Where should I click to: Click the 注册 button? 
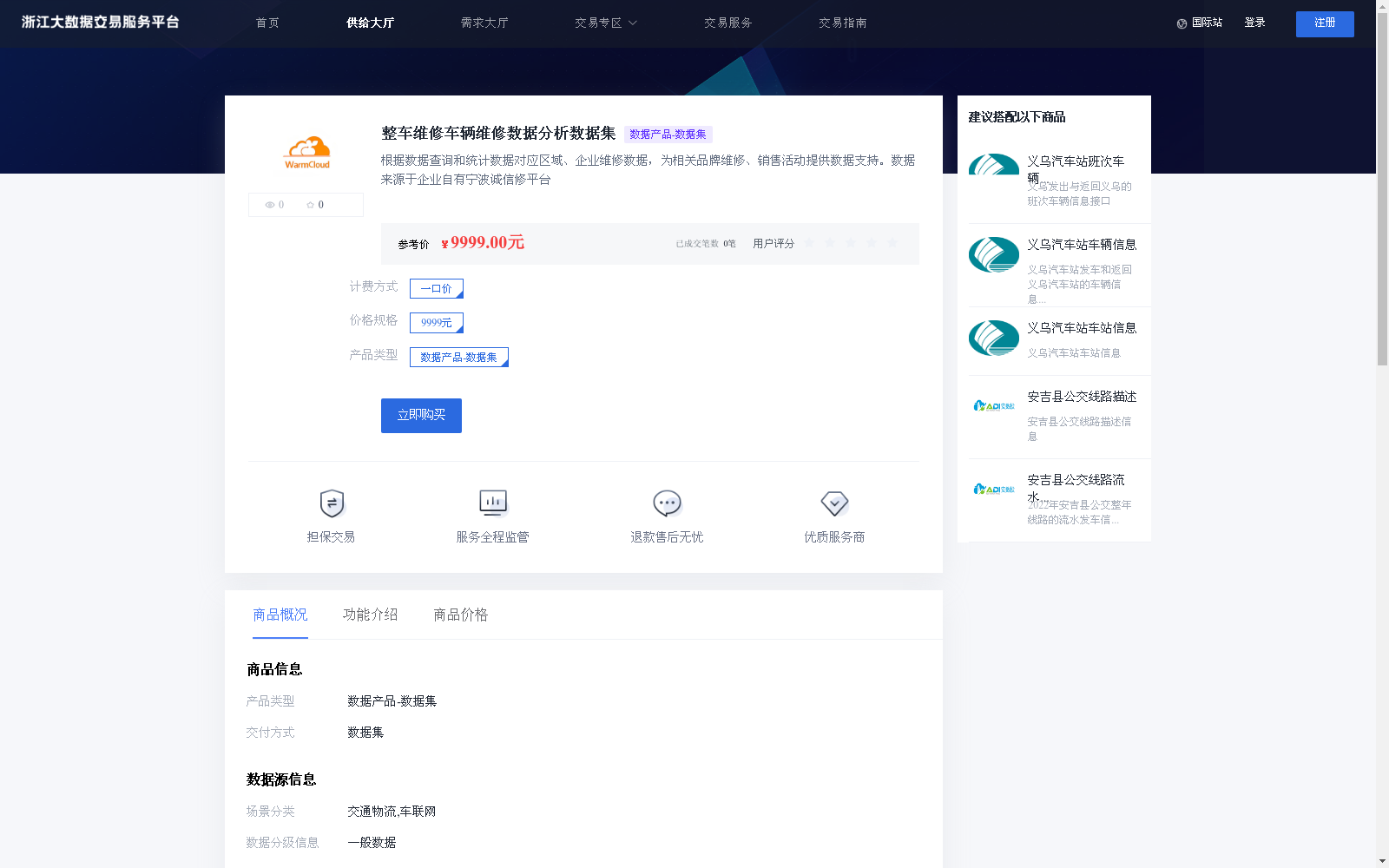pyautogui.click(x=1325, y=23)
